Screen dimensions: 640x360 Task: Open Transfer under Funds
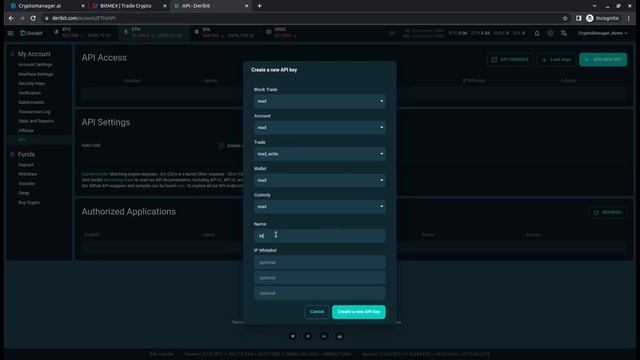(27, 184)
